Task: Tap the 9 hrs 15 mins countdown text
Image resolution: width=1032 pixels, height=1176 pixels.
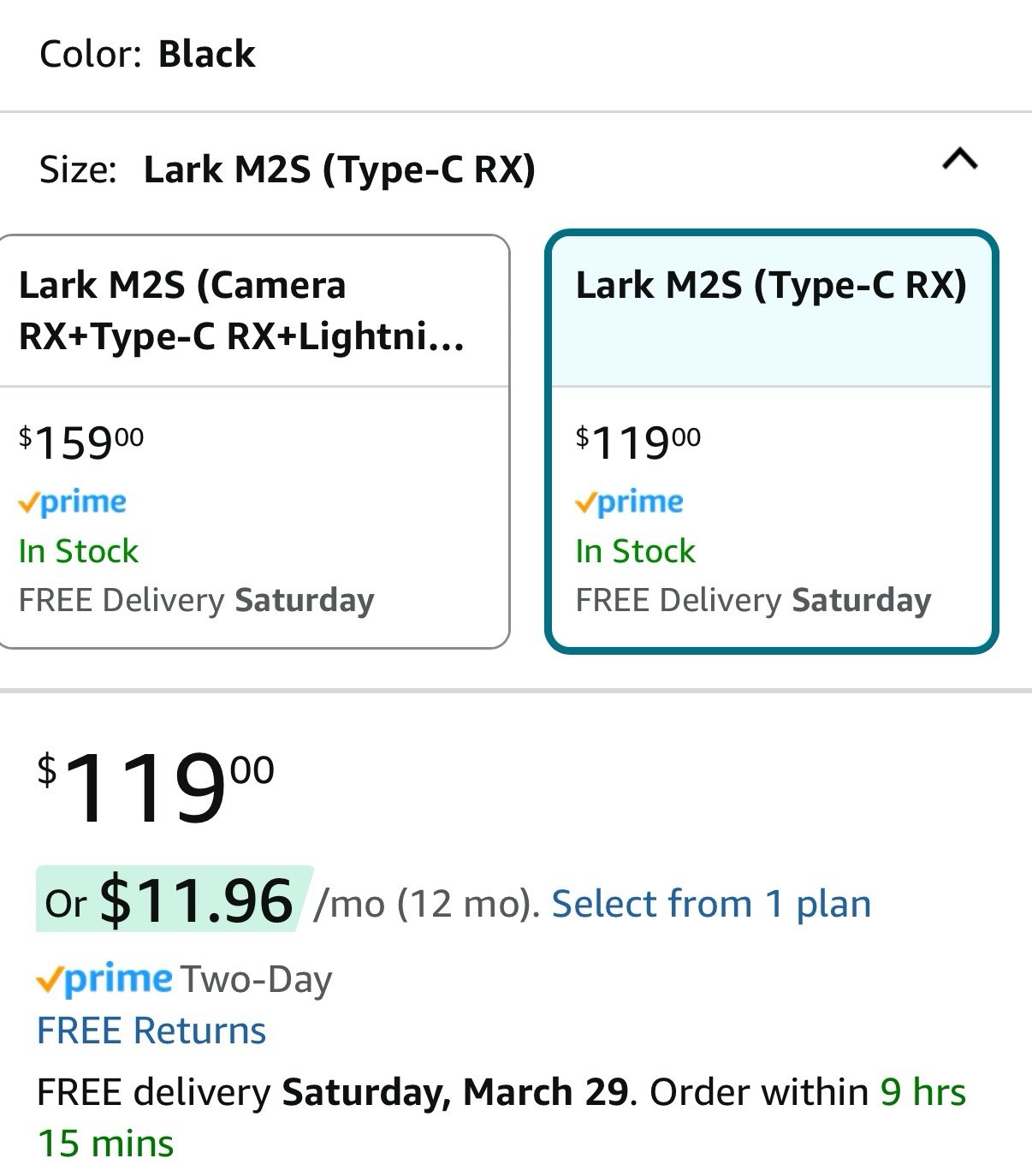Action: 501,1118
